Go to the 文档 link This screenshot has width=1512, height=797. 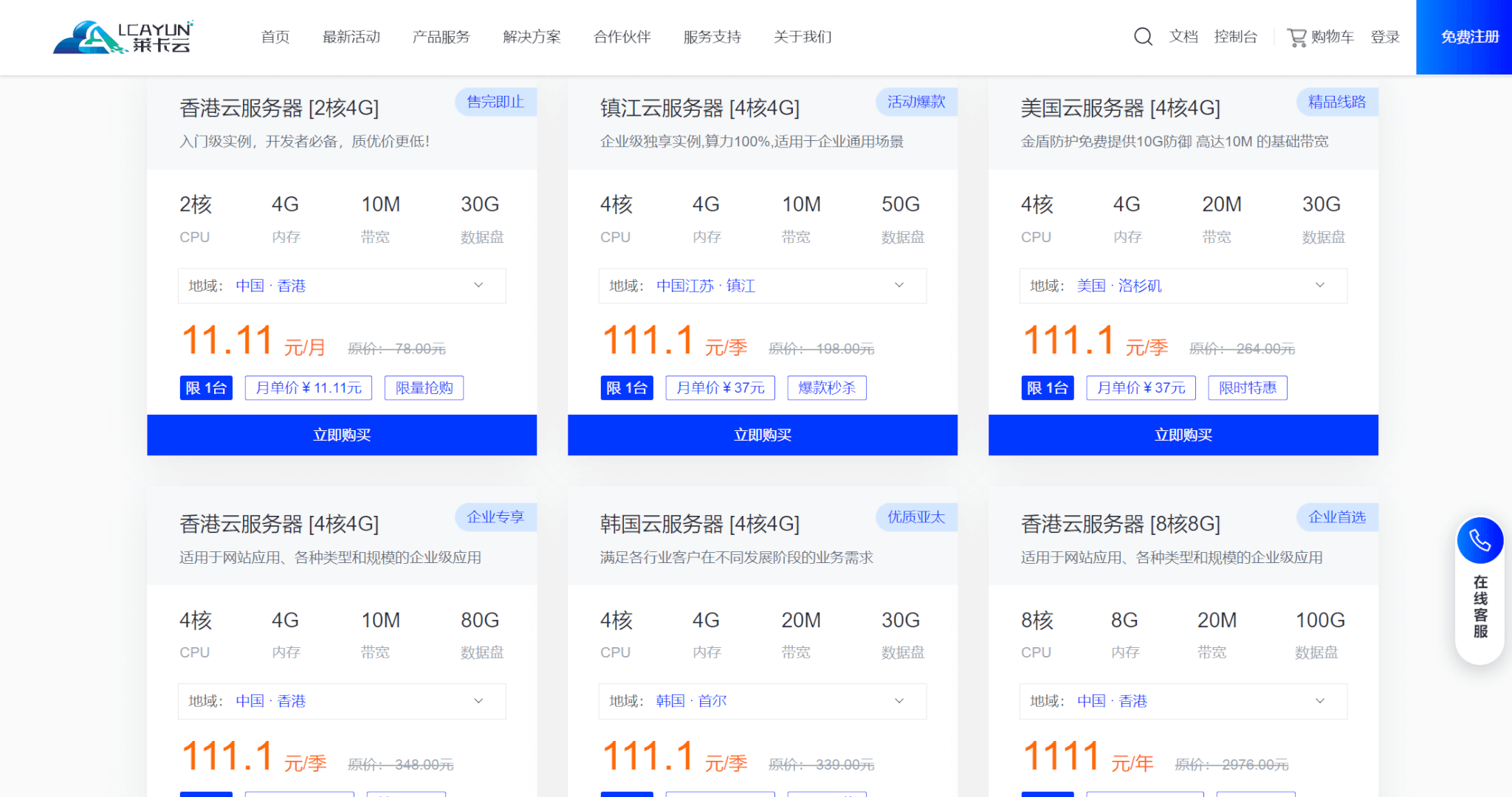click(x=1183, y=37)
